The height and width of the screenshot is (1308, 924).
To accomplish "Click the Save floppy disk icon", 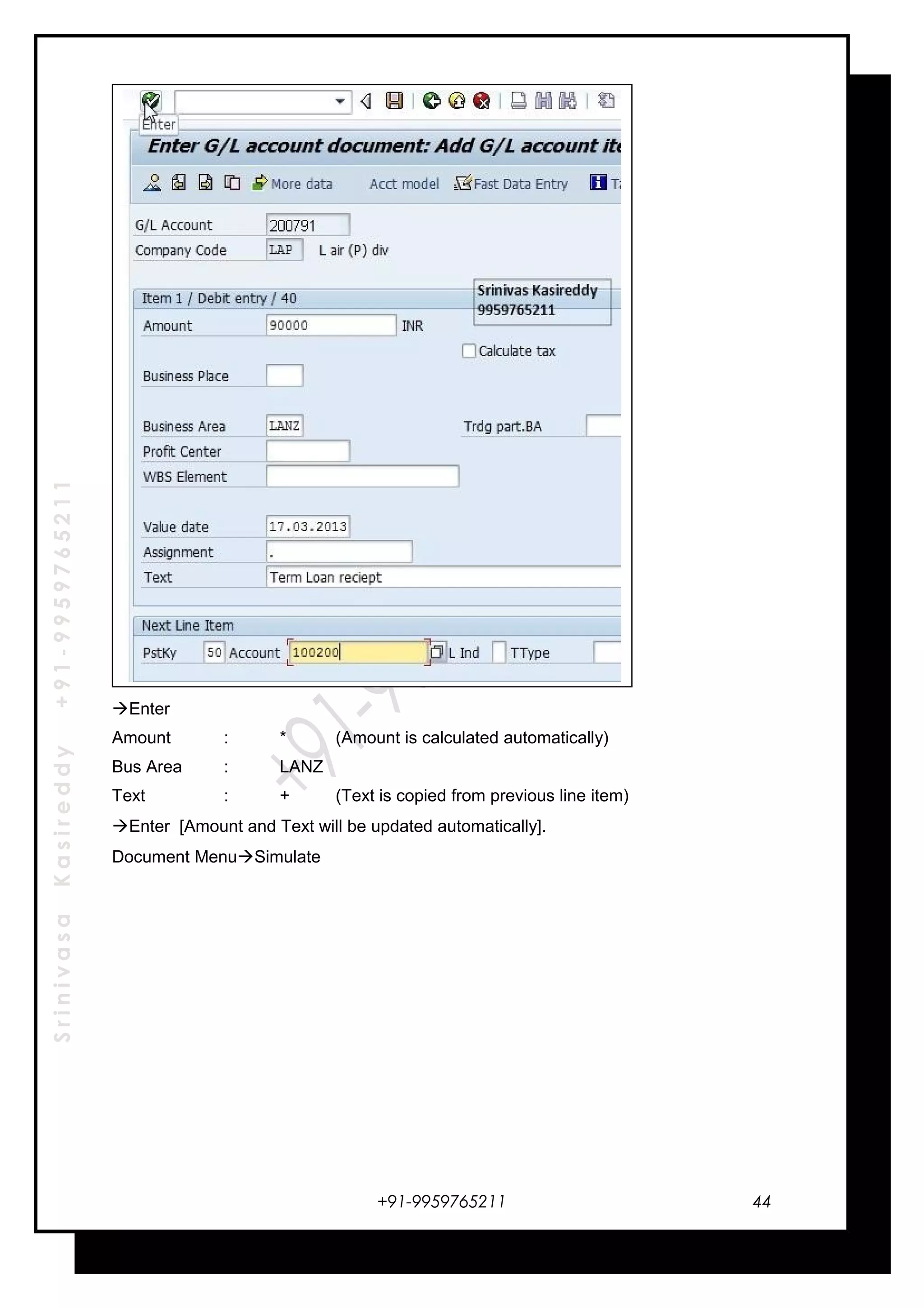I will 394,101.
